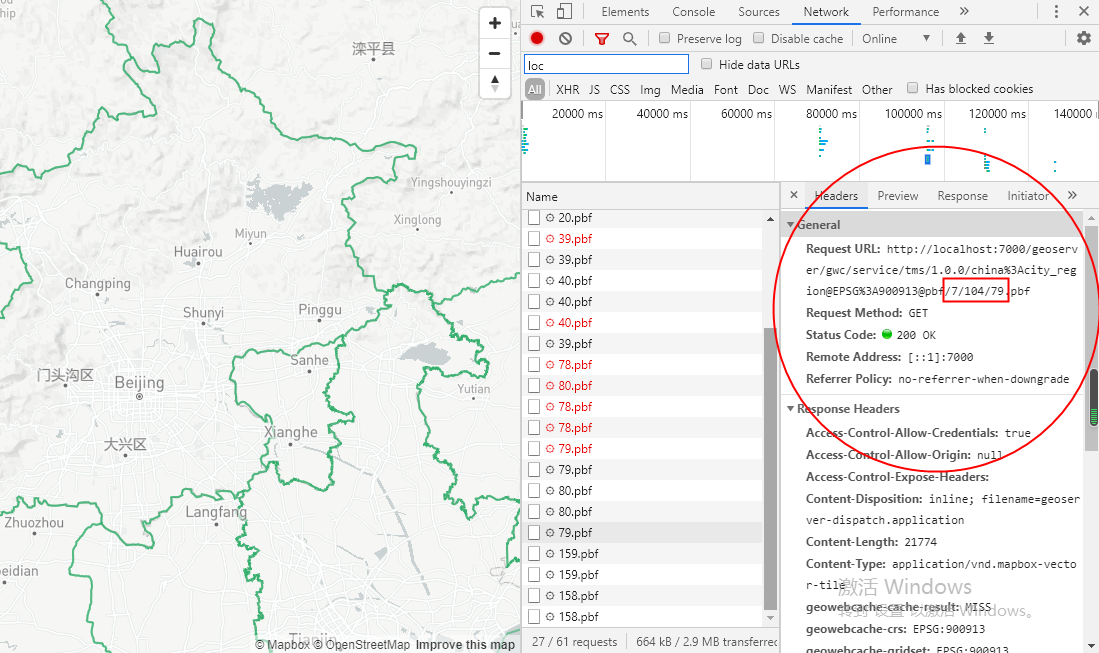Viewport: 1099px width, 653px height.
Task: Open the OpenStreetMap attribution link
Action: point(361,645)
